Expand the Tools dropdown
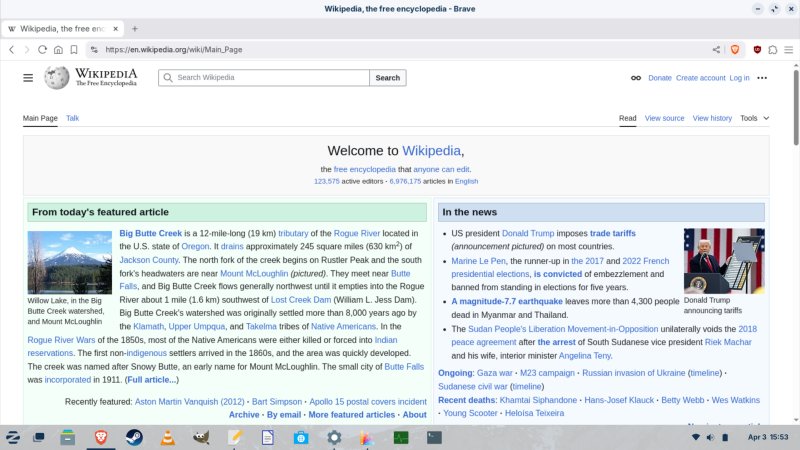This screenshot has height=450, width=800. coord(754,118)
